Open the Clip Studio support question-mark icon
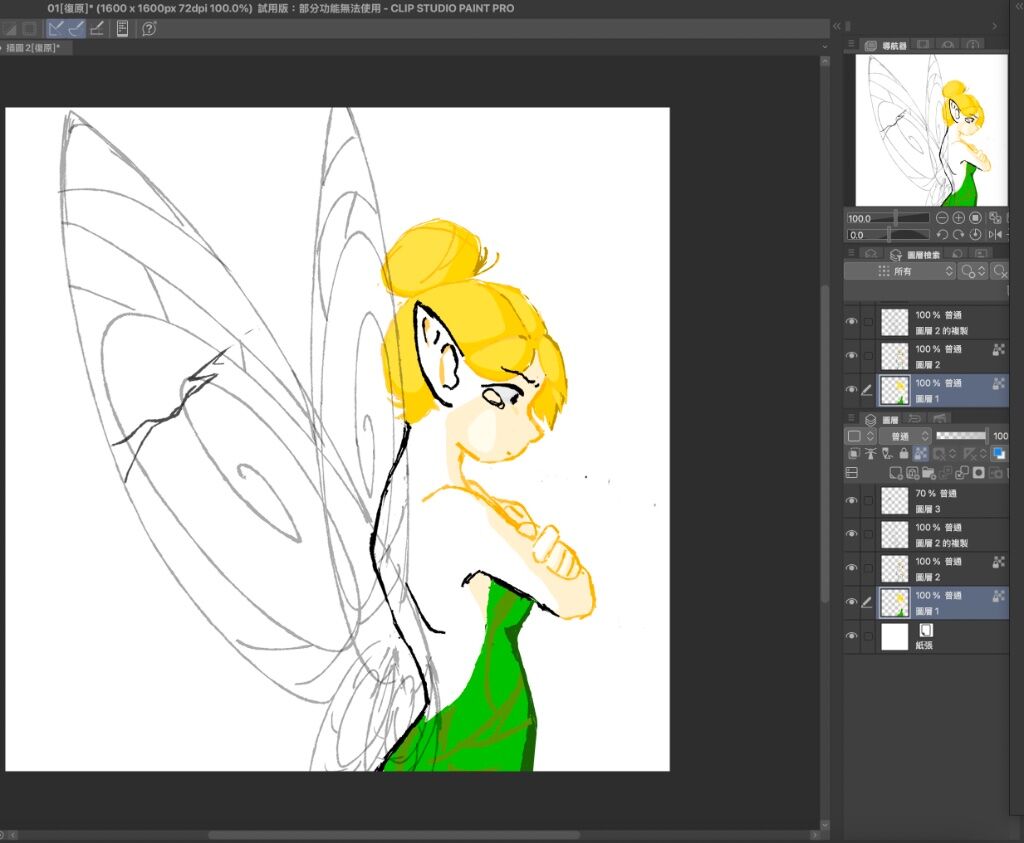The height and width of the screenshot is (843, 1024). coord(149,28)
